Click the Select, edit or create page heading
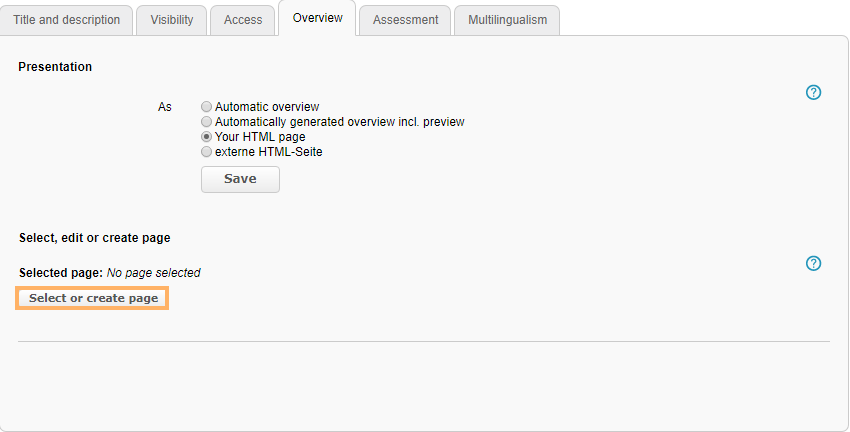Viewport: 850px width, 432px height. pos(94,238)
